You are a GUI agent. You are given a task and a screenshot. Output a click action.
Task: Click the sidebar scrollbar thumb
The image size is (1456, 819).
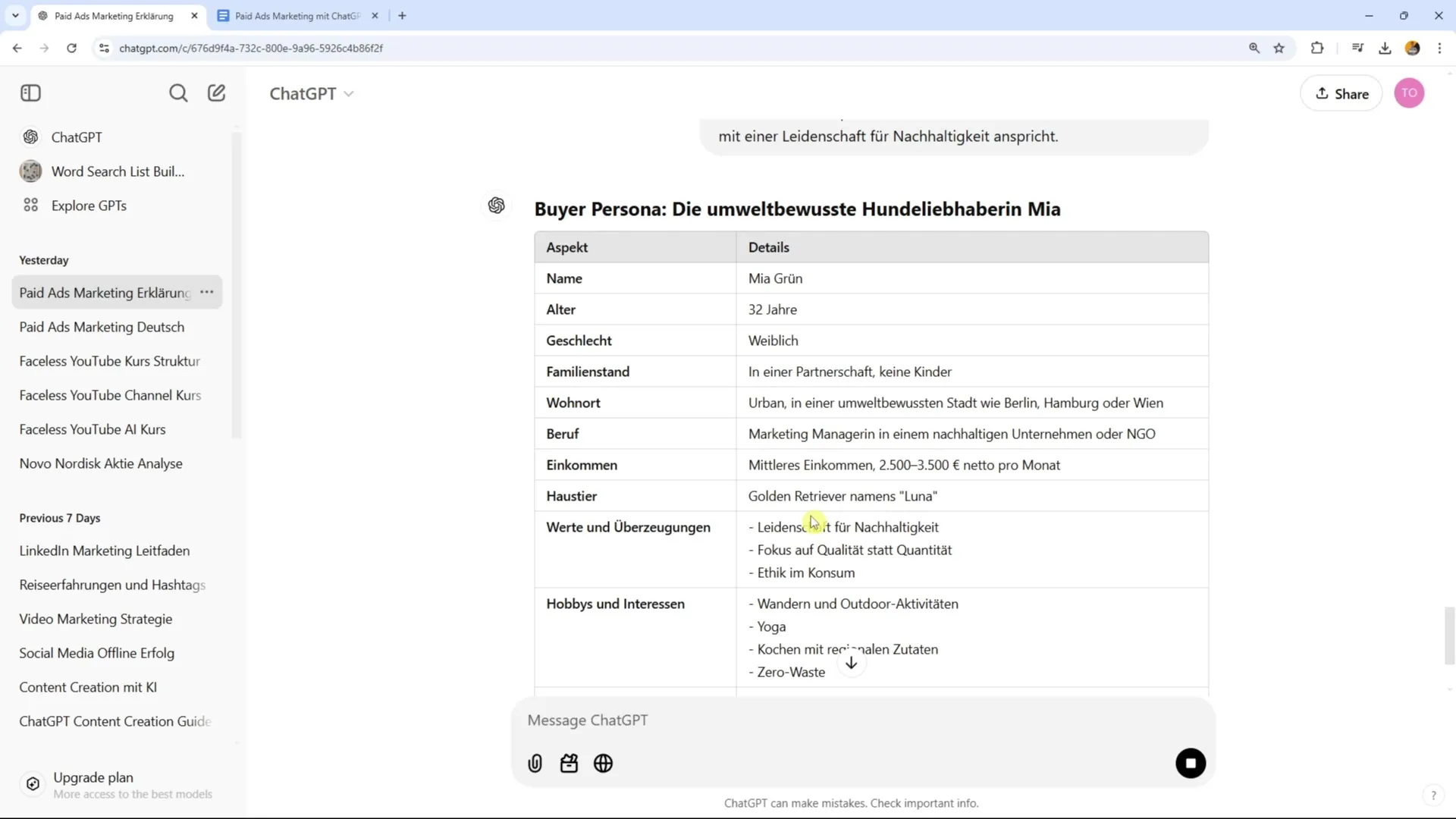236,284
